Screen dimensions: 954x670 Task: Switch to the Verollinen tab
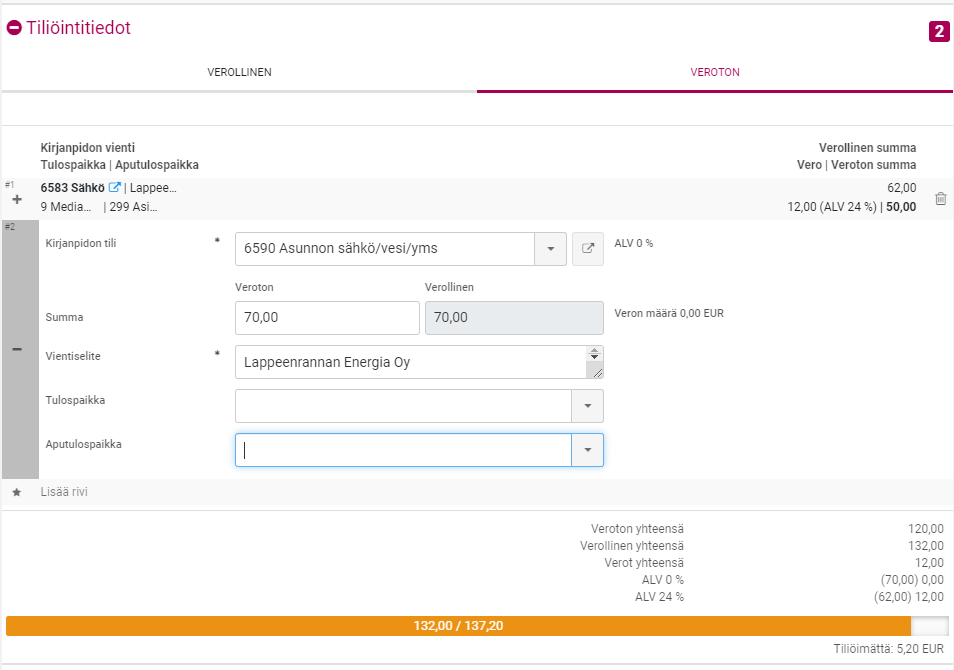(x=239, y=73)
